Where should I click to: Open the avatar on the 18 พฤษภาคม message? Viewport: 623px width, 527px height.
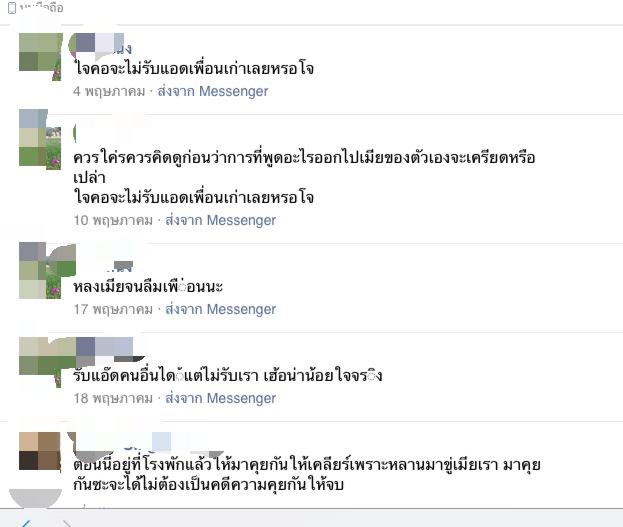click(x=40, y=362)
